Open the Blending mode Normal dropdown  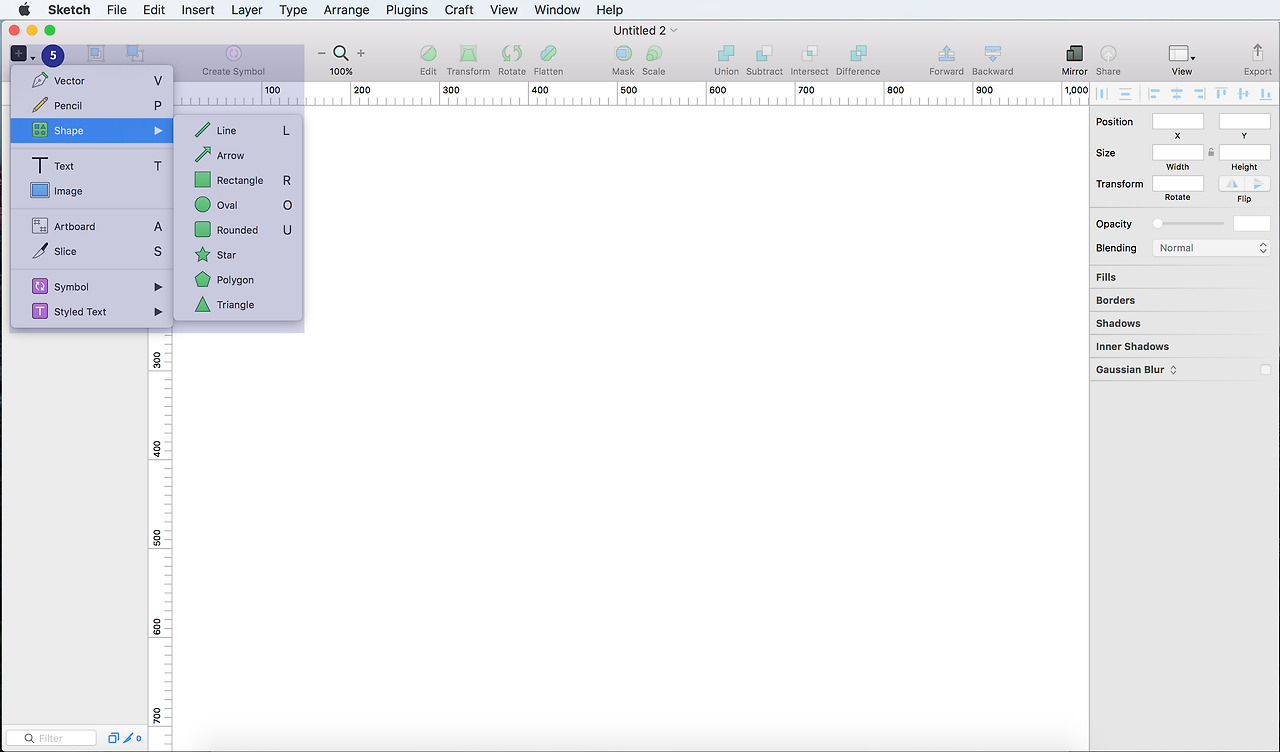pyautogui.click(x=1212, y=248)
